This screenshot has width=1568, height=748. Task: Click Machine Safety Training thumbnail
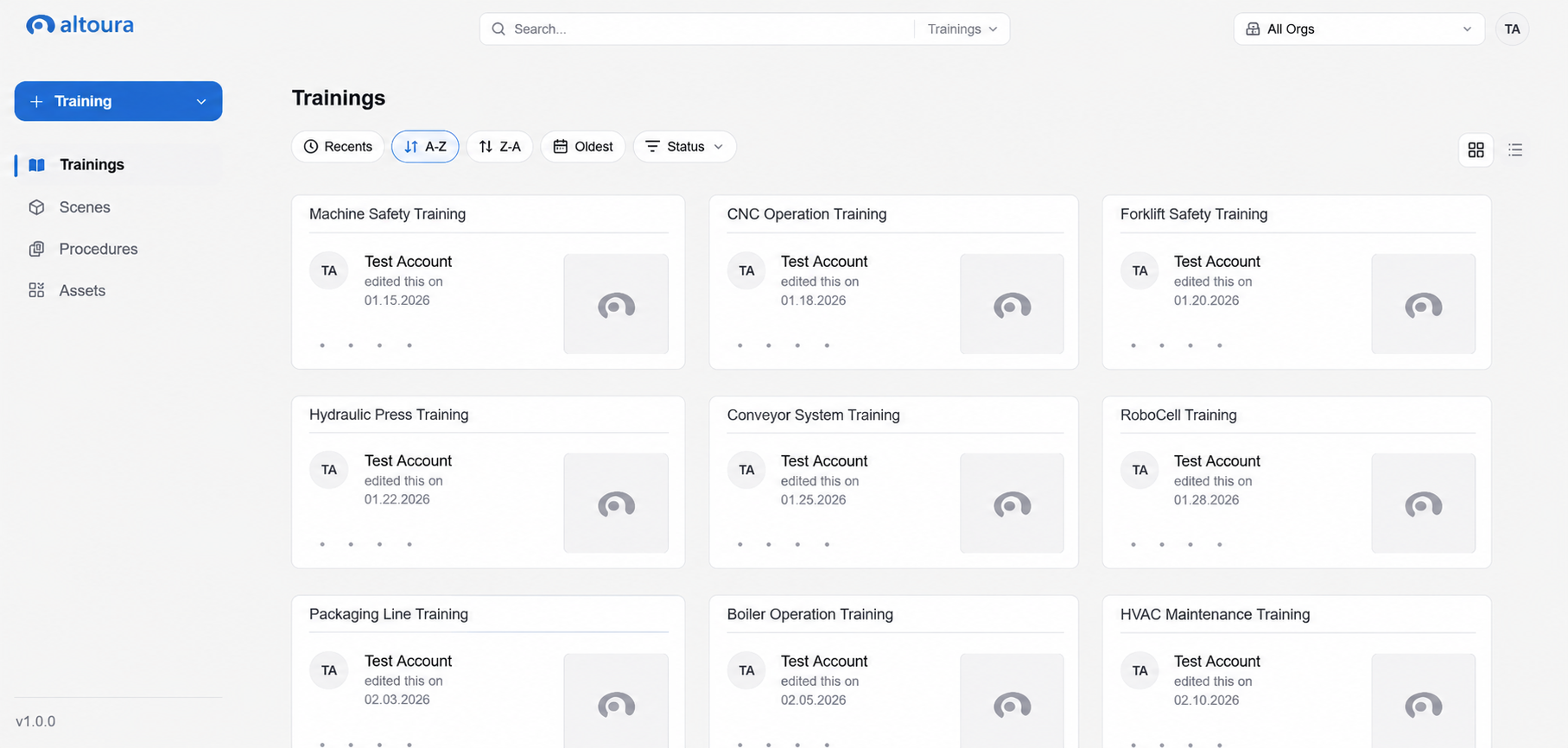[x=616, y=303]
